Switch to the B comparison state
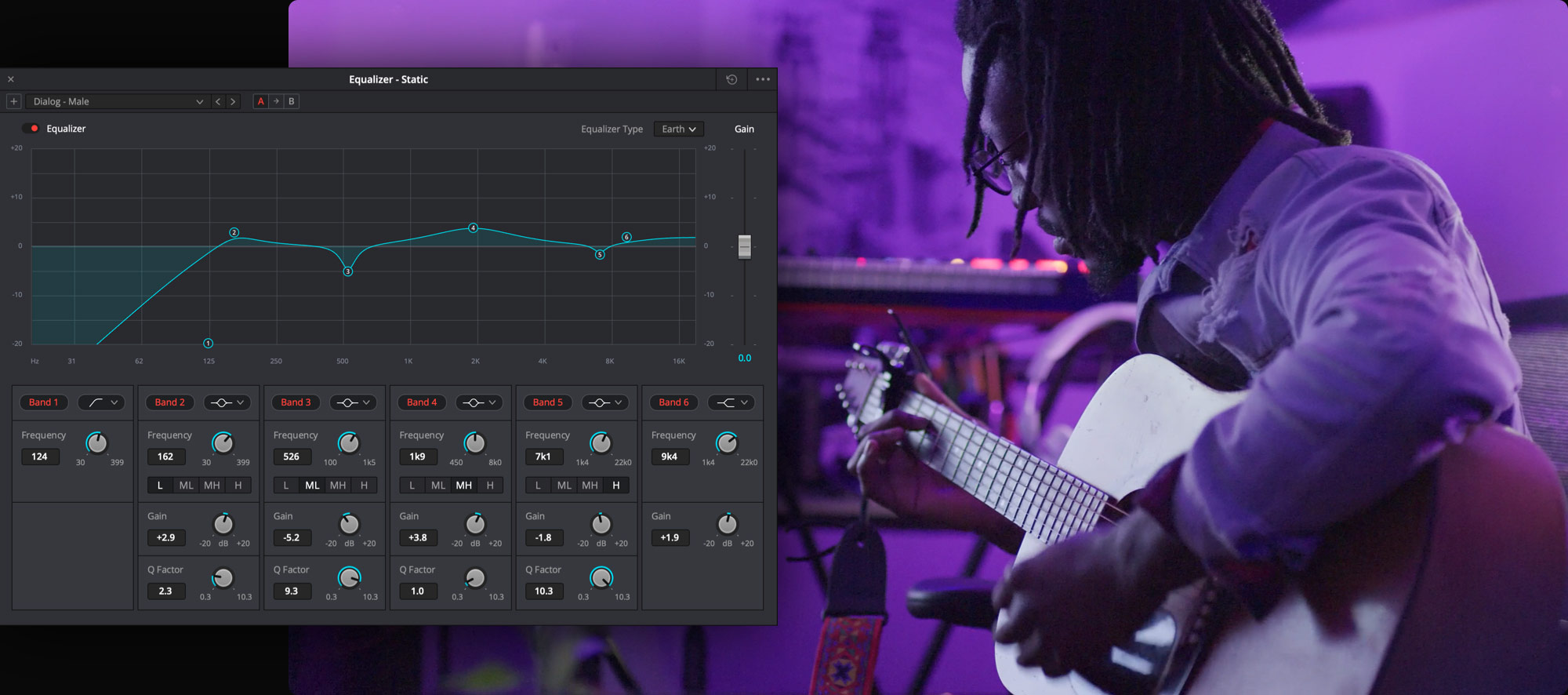Screen dimensions: 1568x695 click(x=292, y=101)
